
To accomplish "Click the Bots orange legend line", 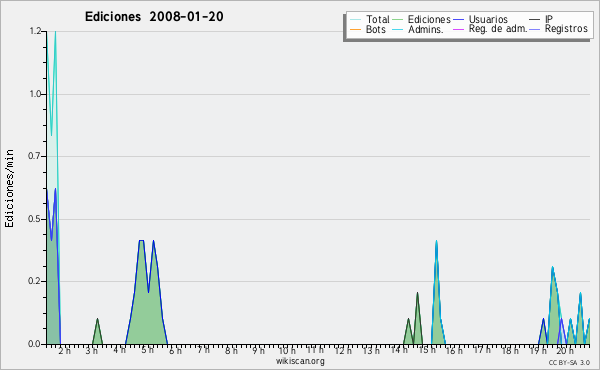I will (x=355, y=29).
